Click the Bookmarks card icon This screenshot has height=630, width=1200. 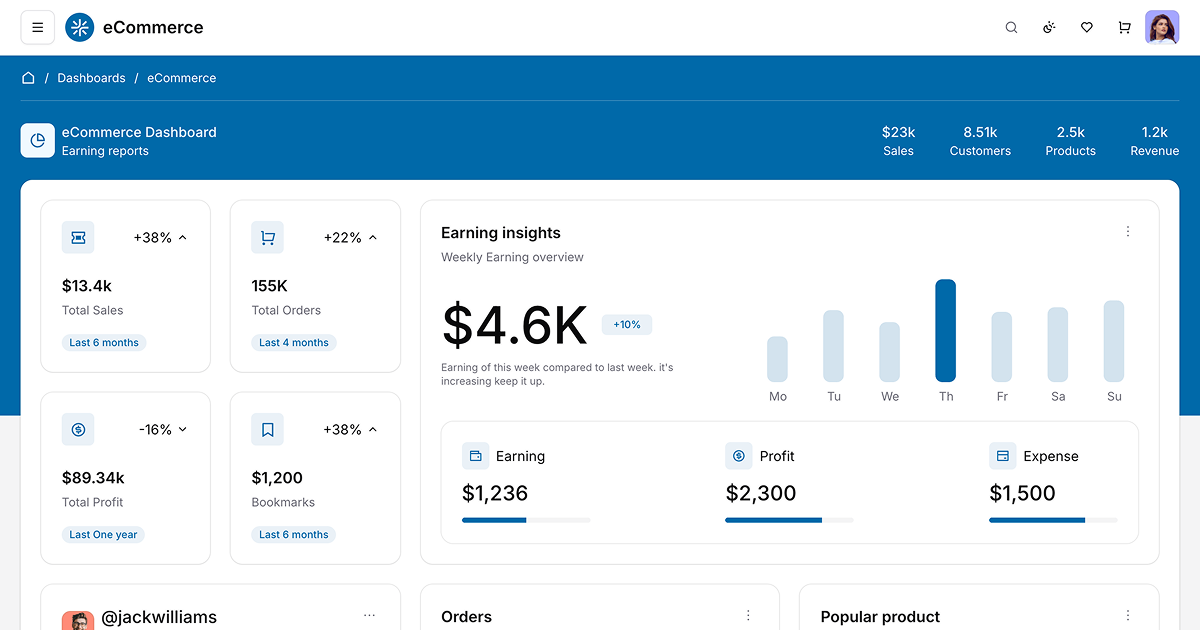click(268, 429)
